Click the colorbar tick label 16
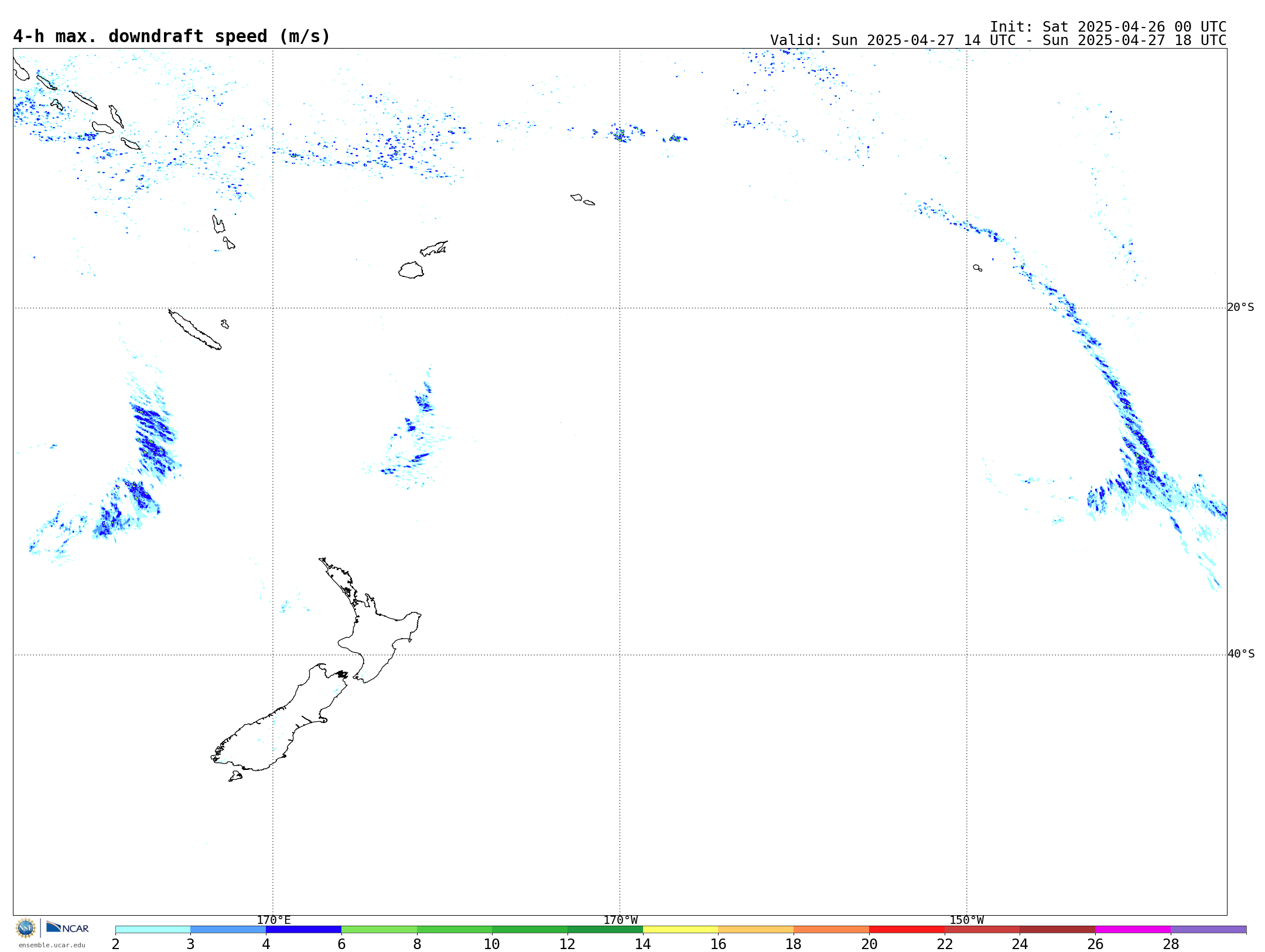This screenshot has height=952, width=1265. click(x=718, y=944)
